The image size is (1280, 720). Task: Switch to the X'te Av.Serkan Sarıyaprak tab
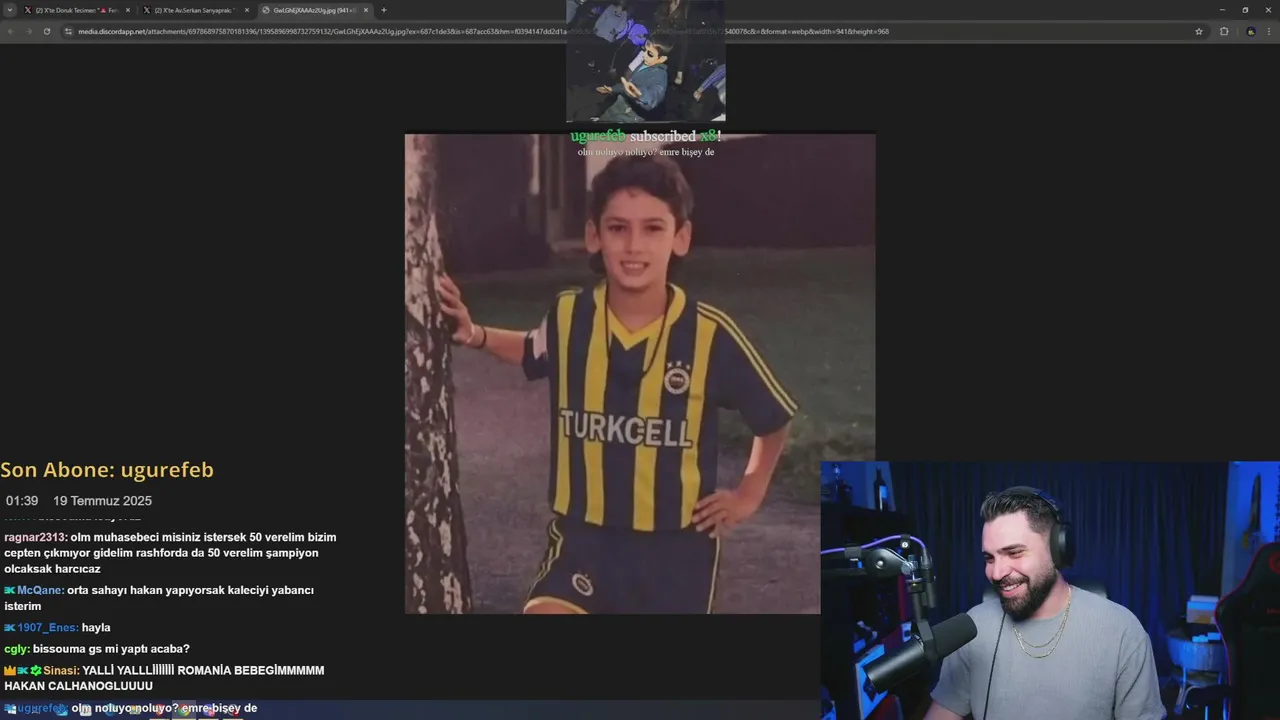point(196,10)
